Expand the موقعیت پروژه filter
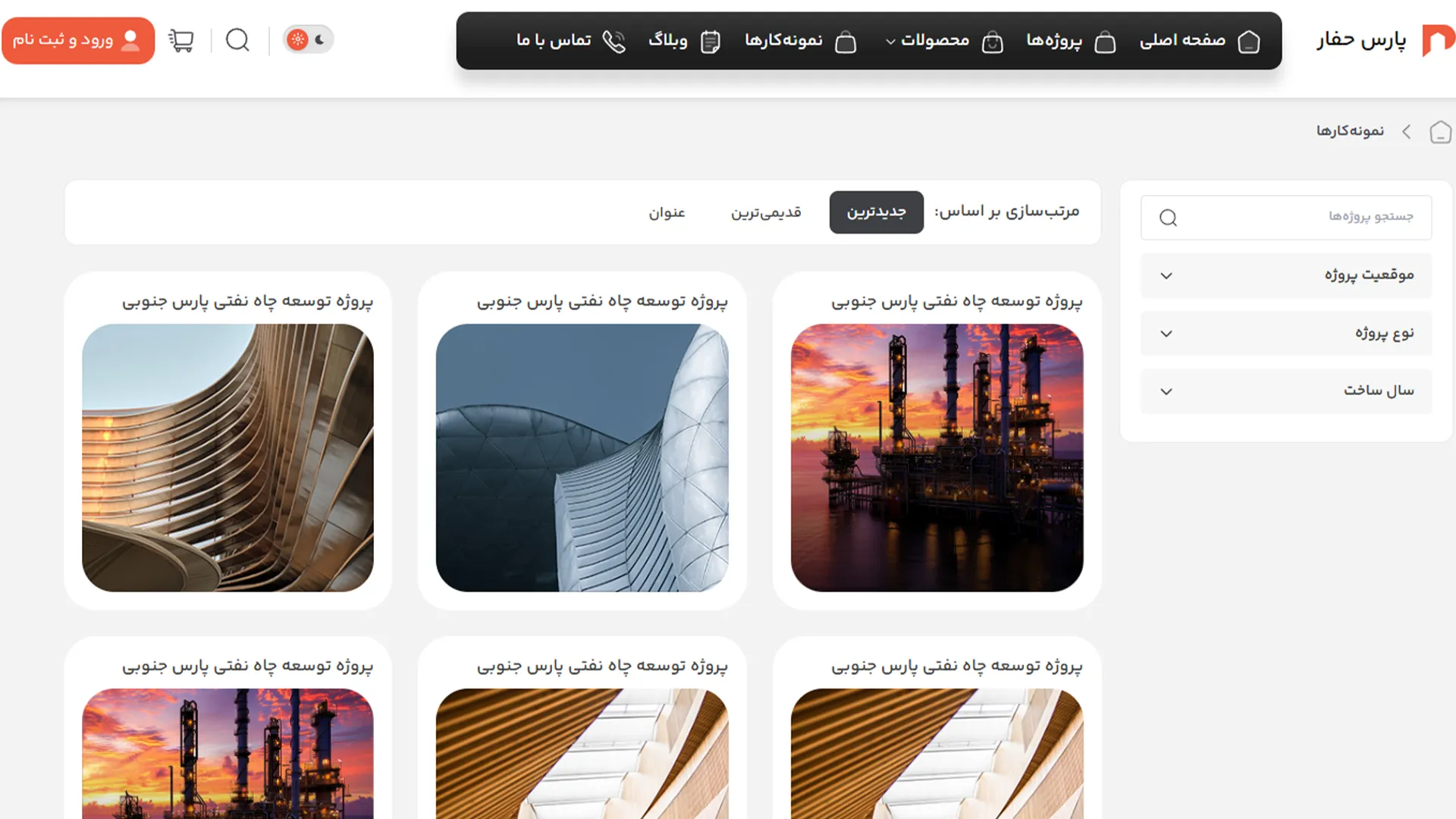This screenshot has width=1456, height=819. (1286, 275)
